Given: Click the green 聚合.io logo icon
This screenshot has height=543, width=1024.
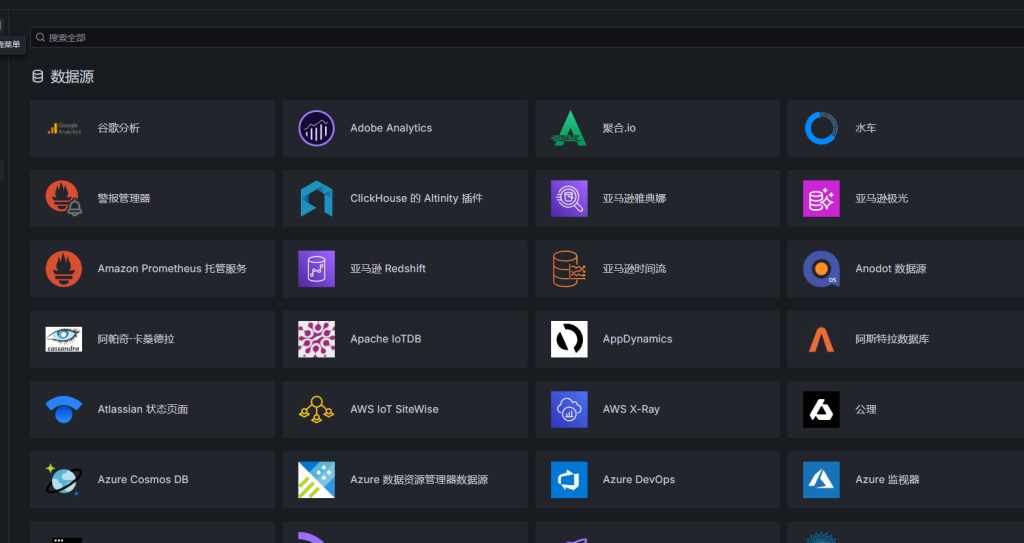Looking at the screenshot, I should tap(569, 128).
